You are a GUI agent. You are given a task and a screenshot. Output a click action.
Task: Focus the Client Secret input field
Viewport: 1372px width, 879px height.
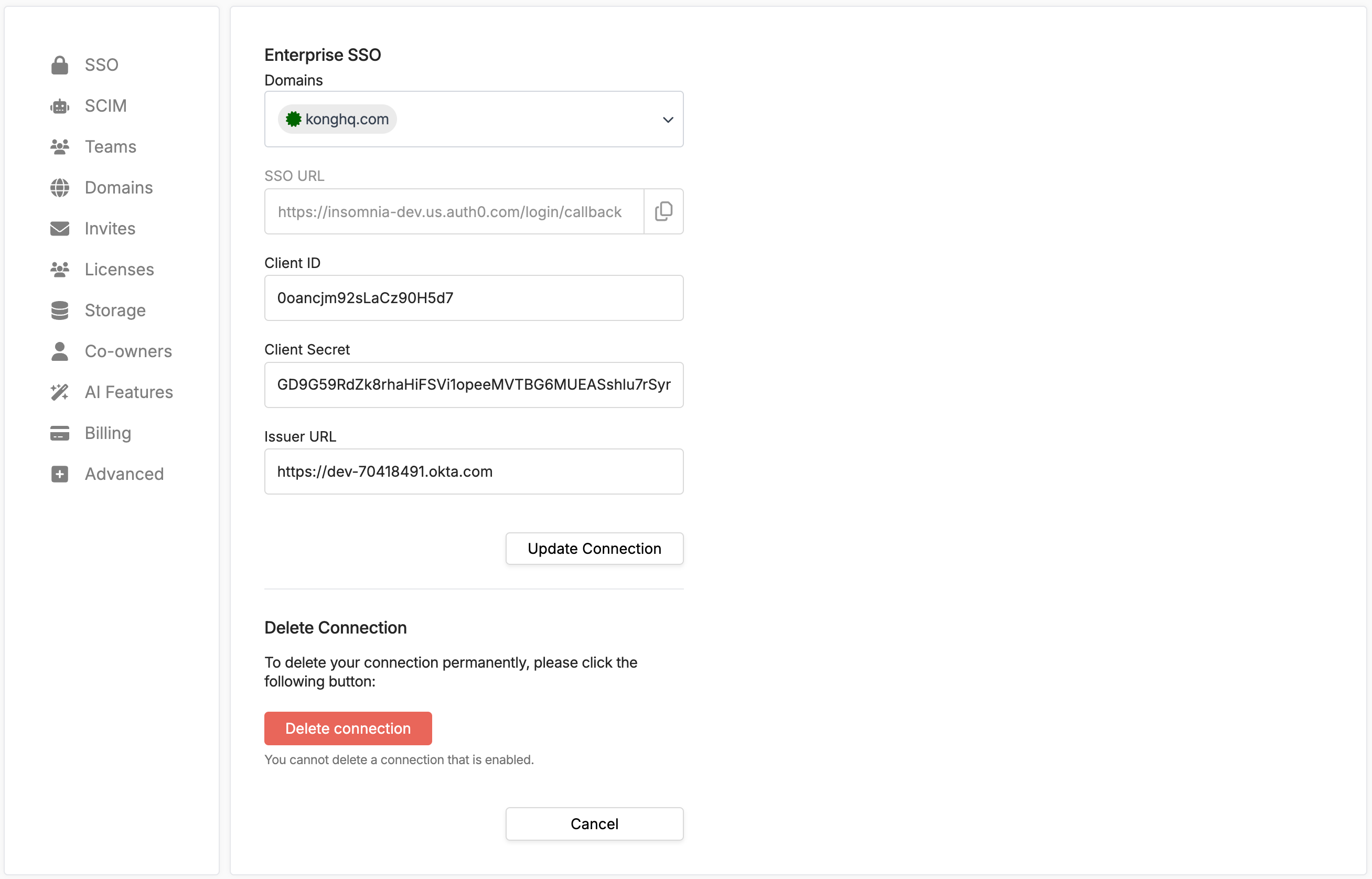click(474, 385)
